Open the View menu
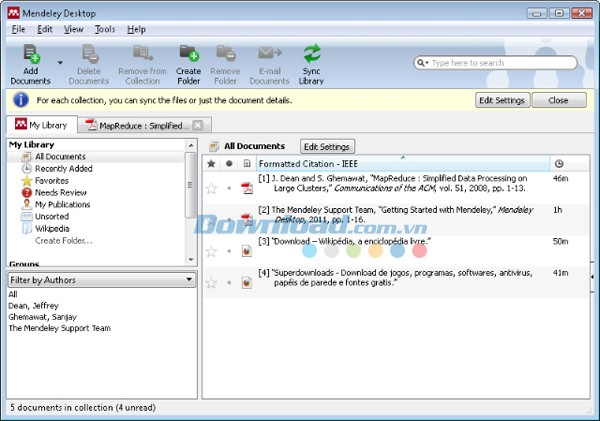The image size is (600, 421). 73,29
